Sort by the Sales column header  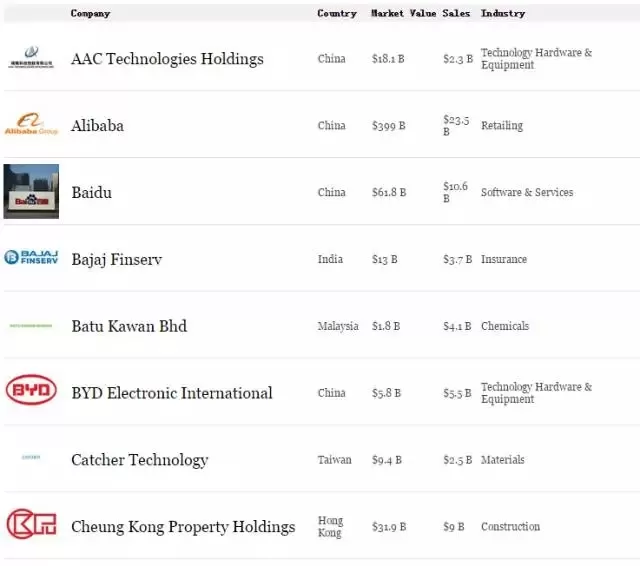click(x=456, y=13)
